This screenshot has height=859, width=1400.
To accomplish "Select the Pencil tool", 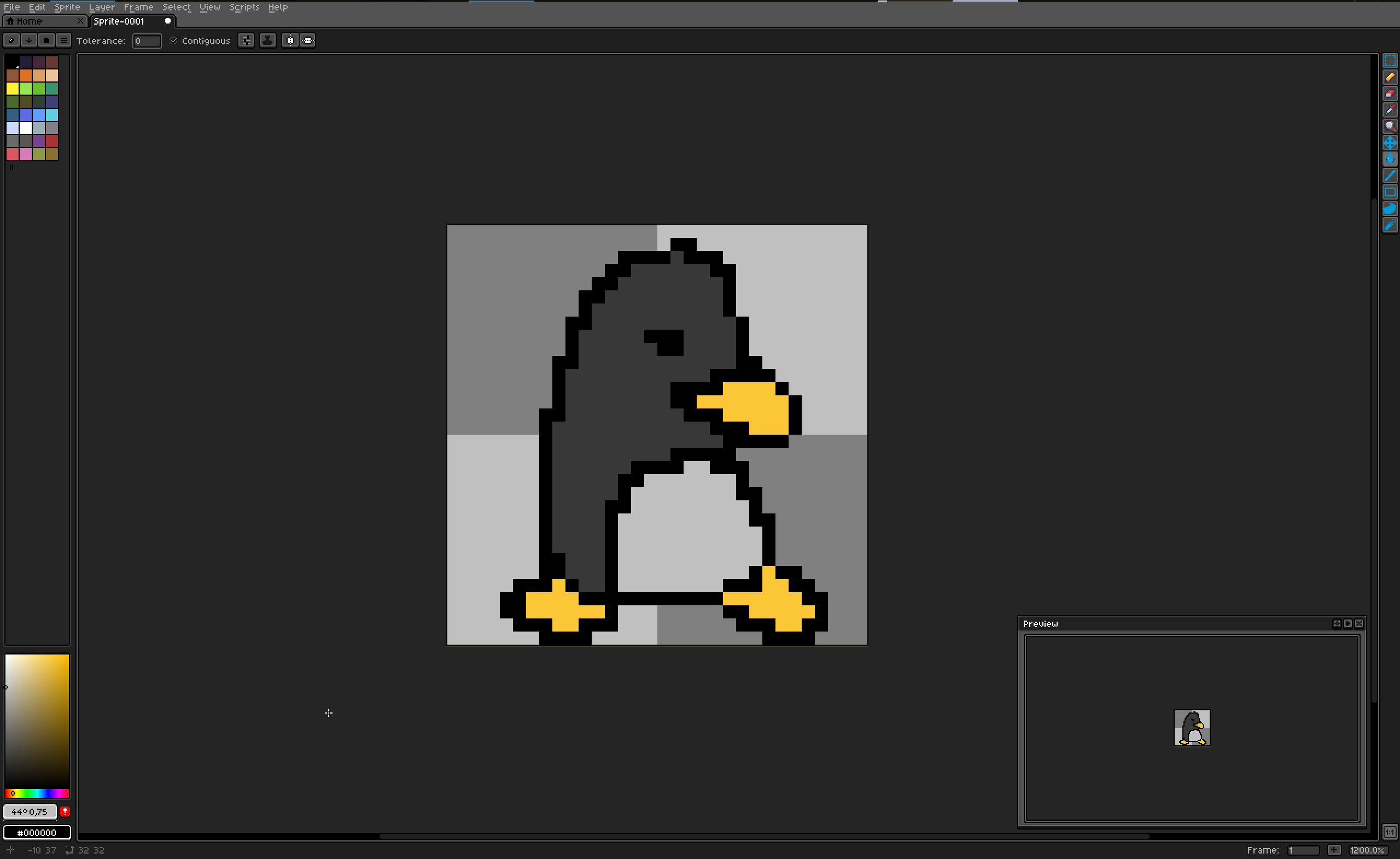I will point(1390,77).
